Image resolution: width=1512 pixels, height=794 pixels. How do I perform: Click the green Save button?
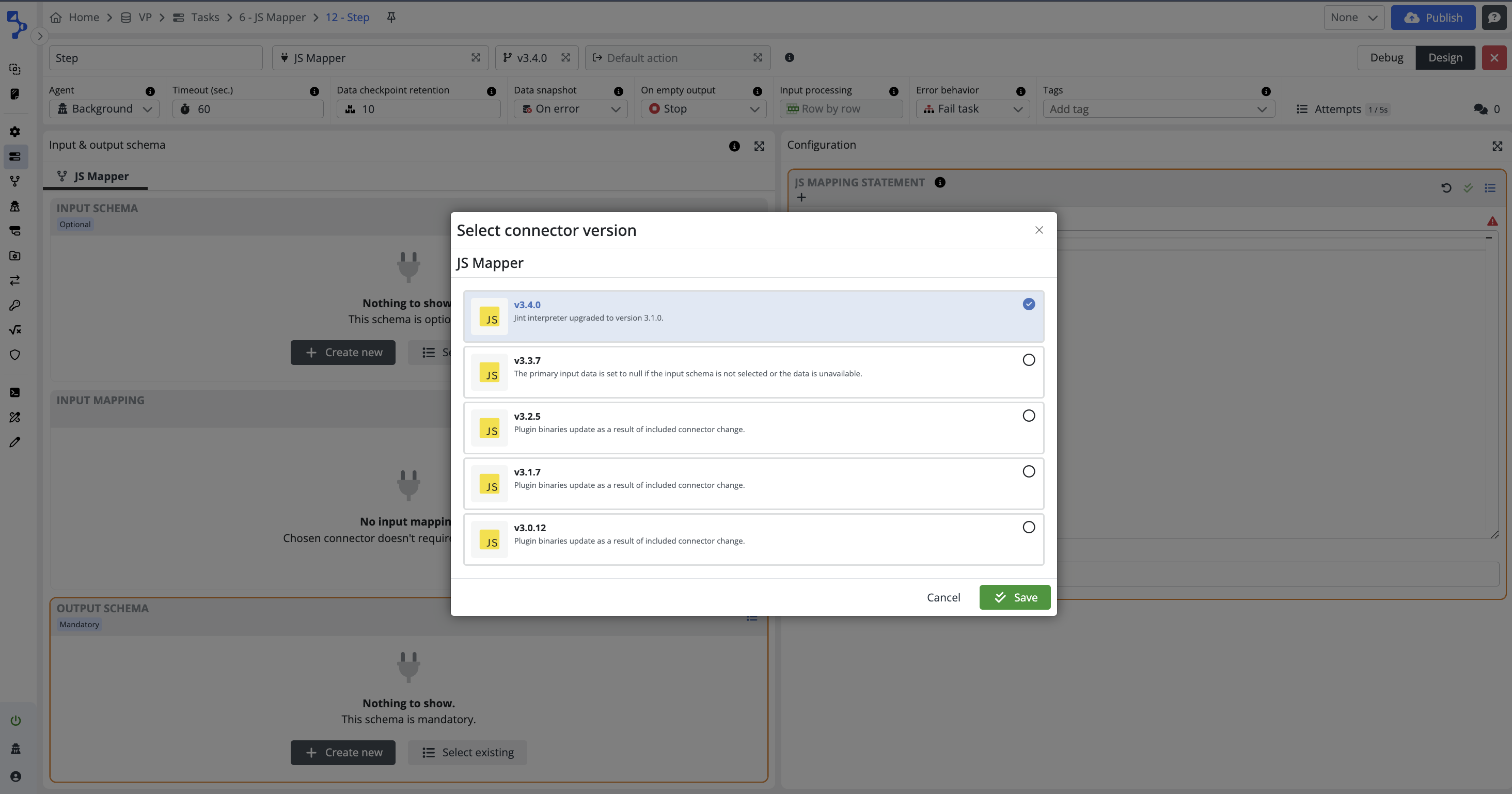(1014, 597)
